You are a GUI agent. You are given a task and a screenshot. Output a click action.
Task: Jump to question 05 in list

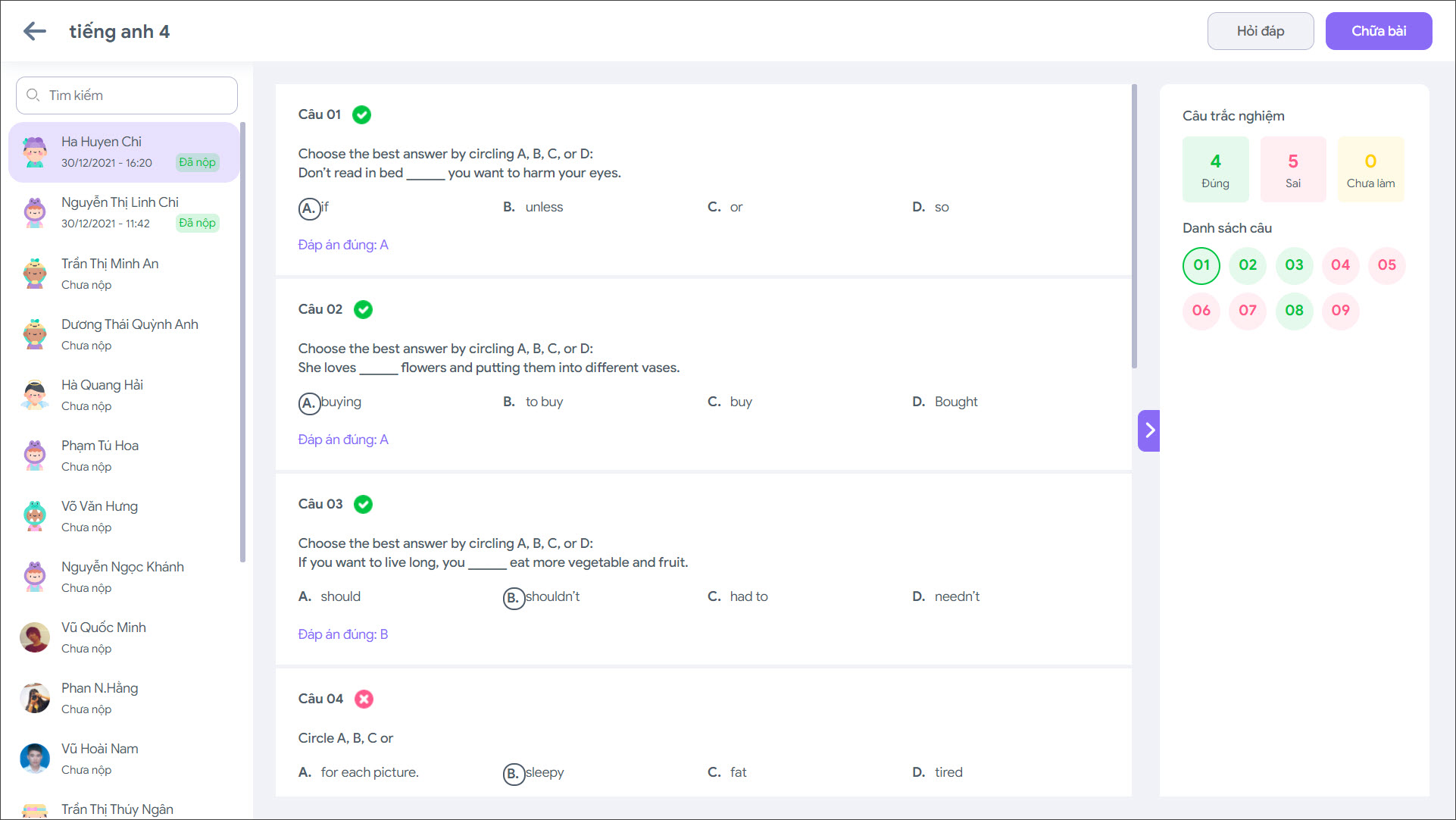click(1386, 265)
